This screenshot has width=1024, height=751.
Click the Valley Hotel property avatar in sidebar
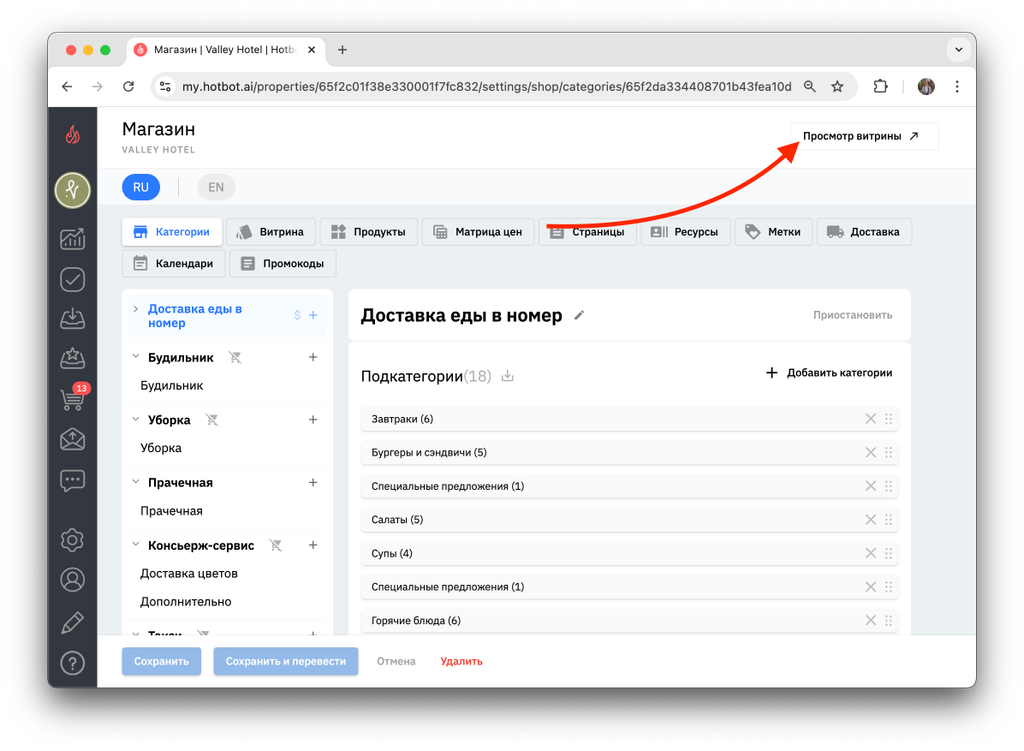click(x=72, y=190)
